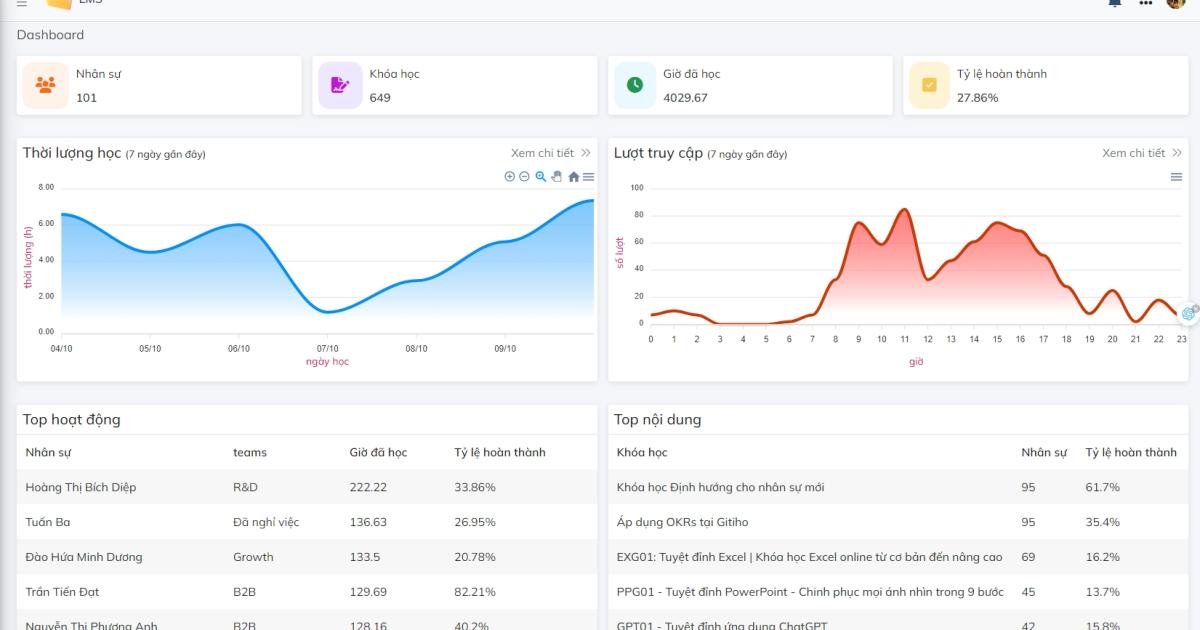Click the Khóa học course icon

340,85
